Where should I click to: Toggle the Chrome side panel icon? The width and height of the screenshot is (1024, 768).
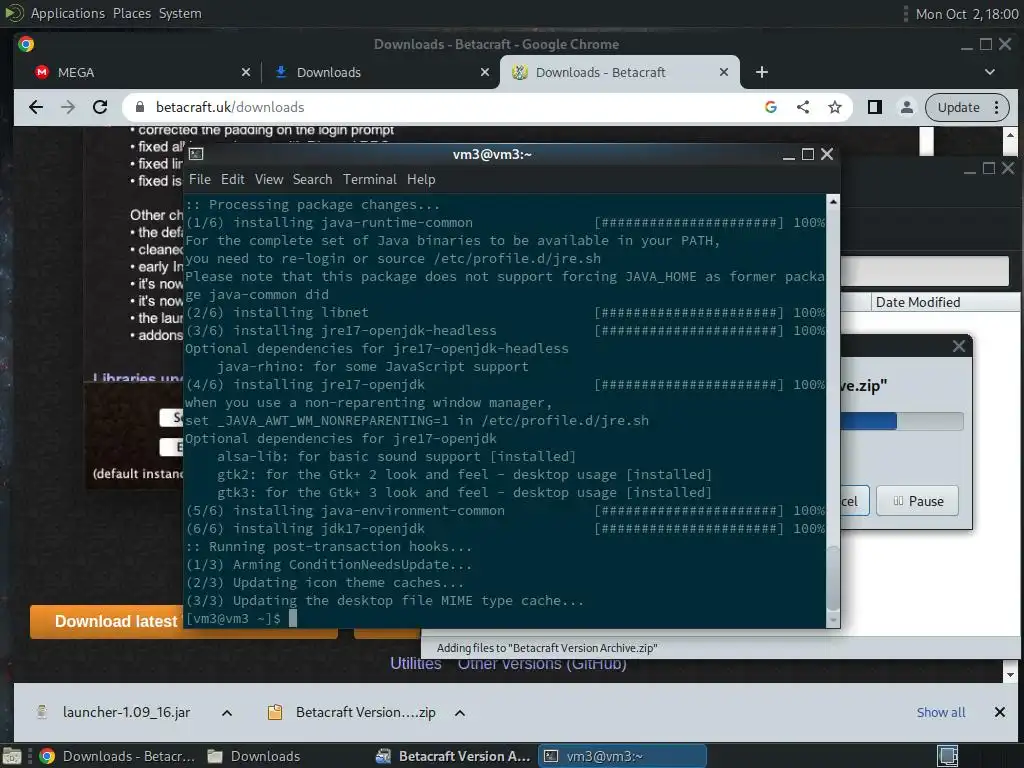[x=874, y=107]
